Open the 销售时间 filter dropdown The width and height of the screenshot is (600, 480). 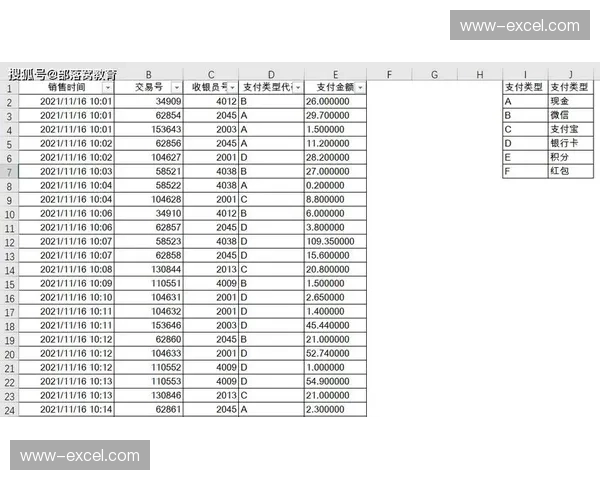tap(108, 88)
